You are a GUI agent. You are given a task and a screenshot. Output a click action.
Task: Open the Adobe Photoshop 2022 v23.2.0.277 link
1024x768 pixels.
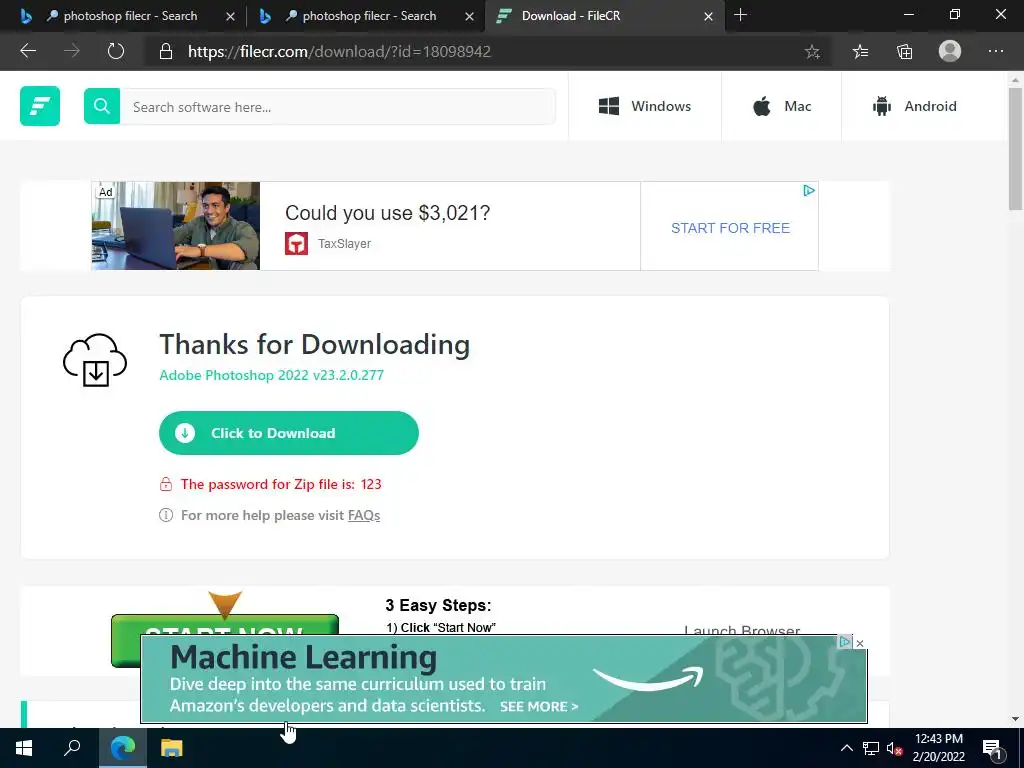pos(272,376)
